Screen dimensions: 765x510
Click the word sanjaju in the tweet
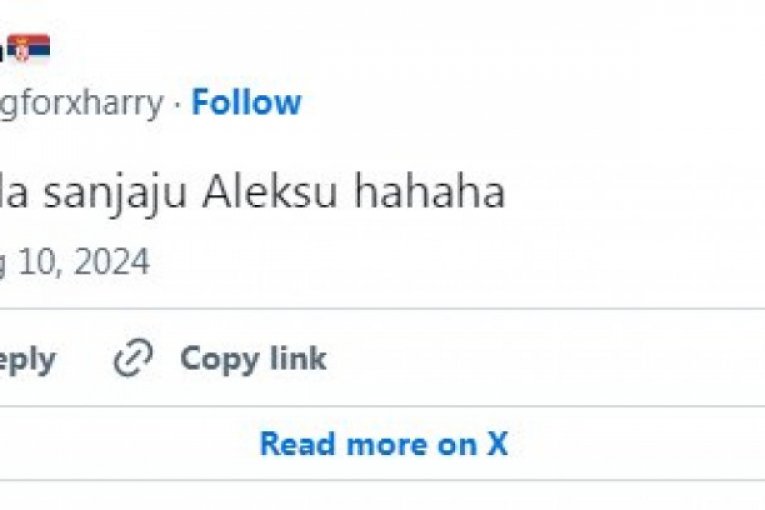122,193
